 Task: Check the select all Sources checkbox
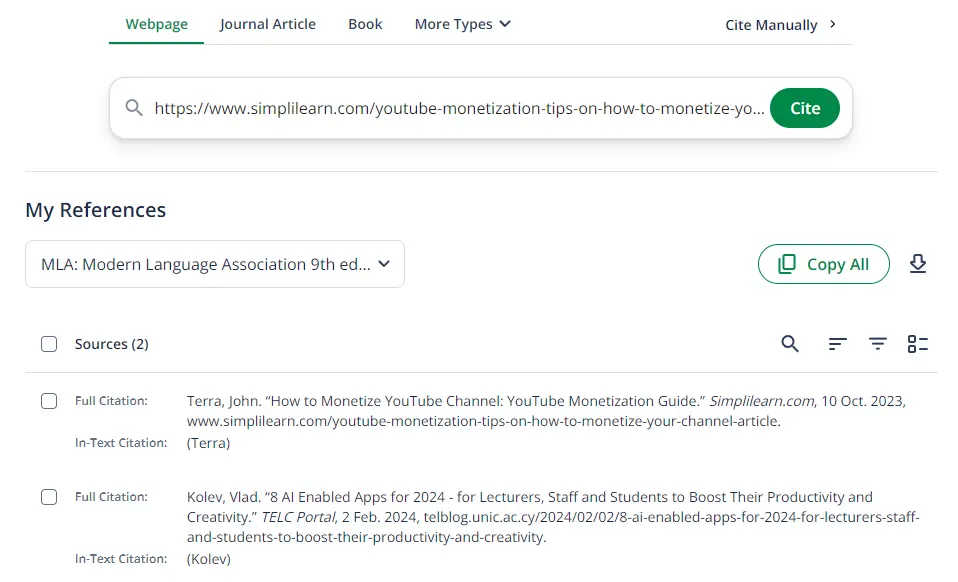pyautogui.click(x=49, y=344)
